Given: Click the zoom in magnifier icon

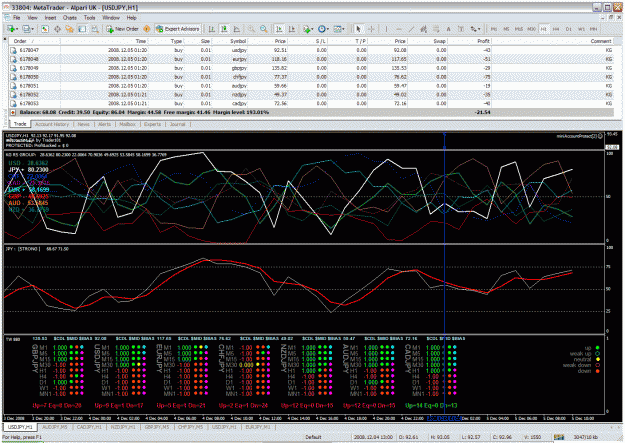Looking at the screenshot, I should [x=251, y=29].
